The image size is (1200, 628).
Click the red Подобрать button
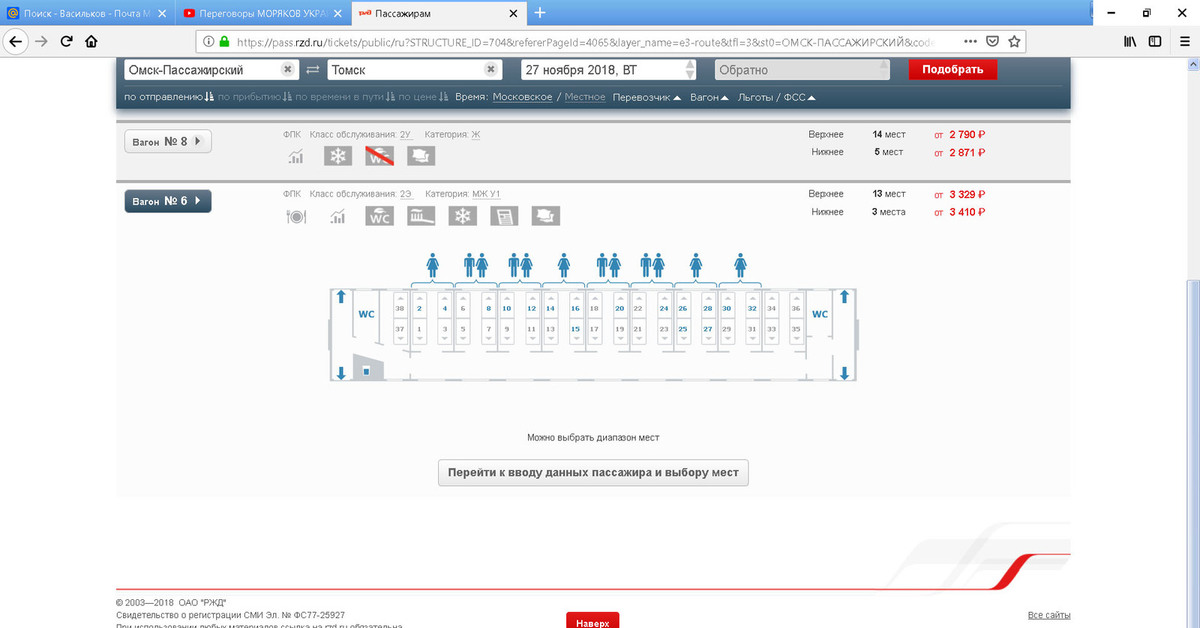(953, 69)
